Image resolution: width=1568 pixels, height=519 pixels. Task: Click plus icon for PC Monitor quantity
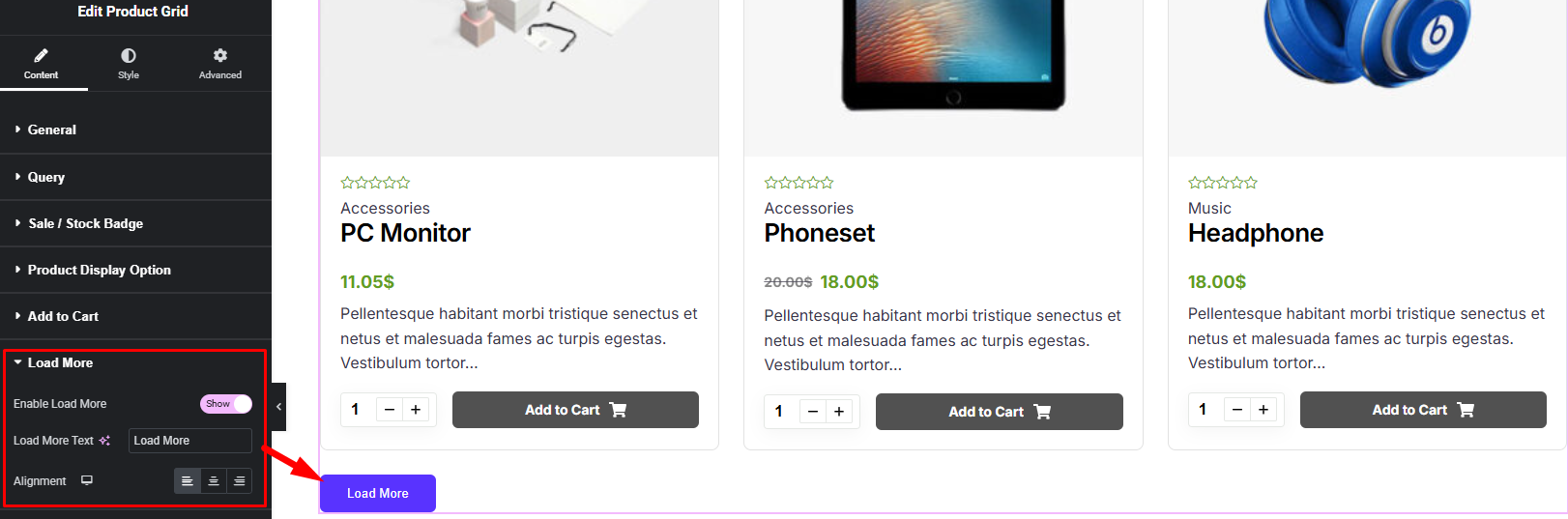416,410
